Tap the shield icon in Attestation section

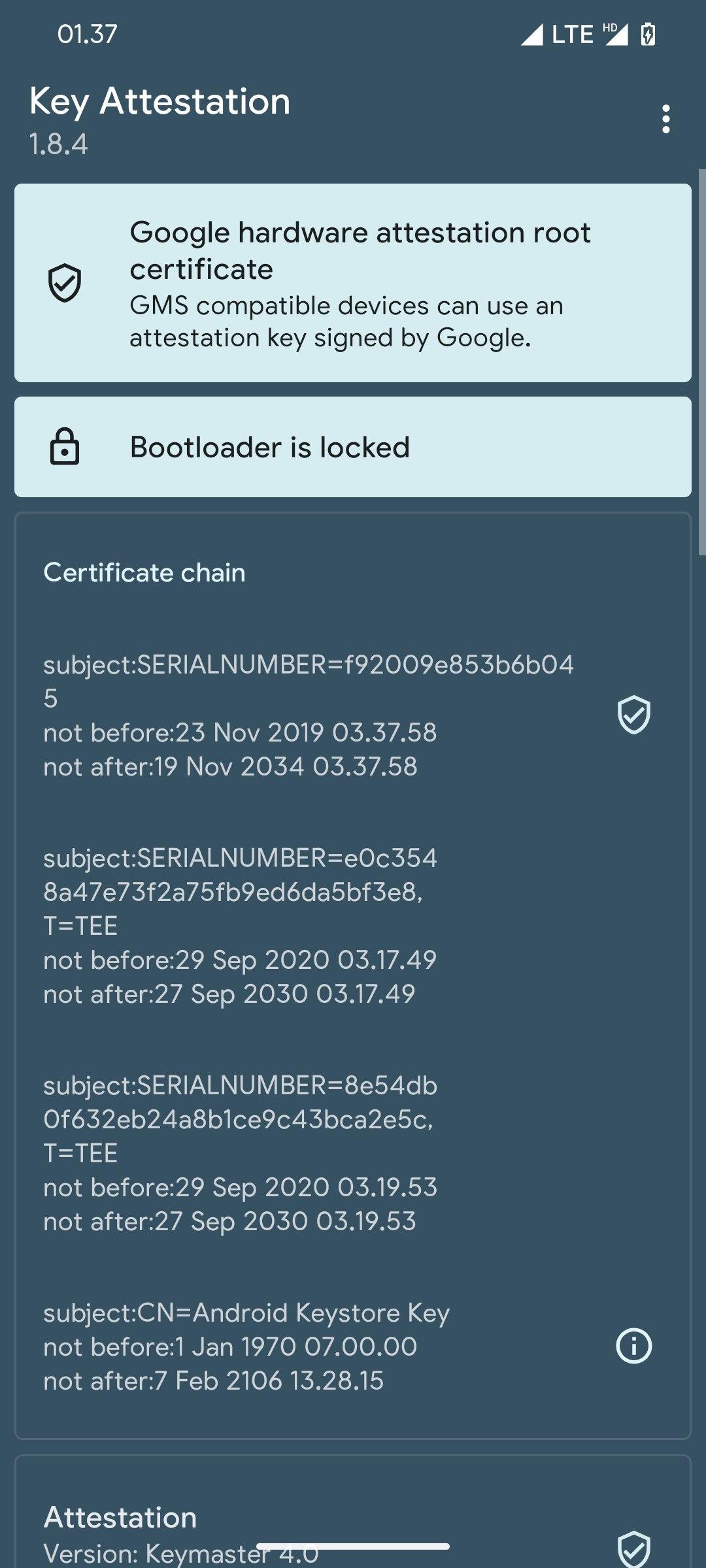633,1548
